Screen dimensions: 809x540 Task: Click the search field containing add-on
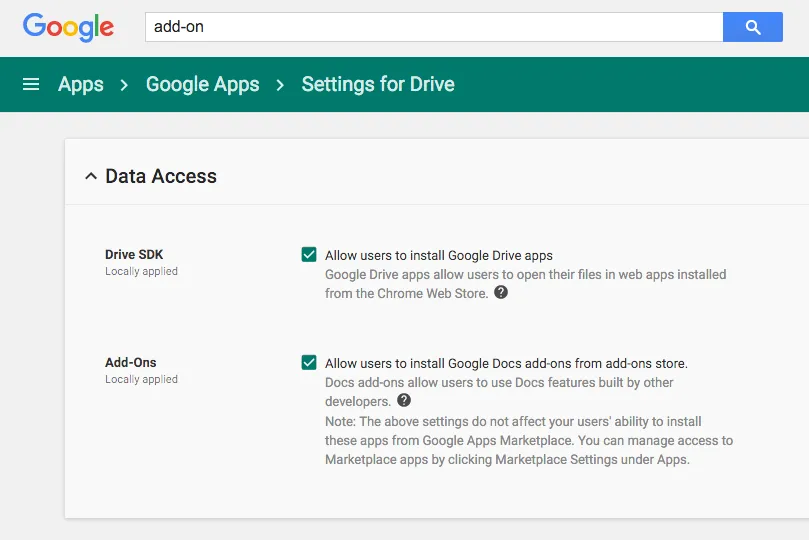[x=434, y=27]
